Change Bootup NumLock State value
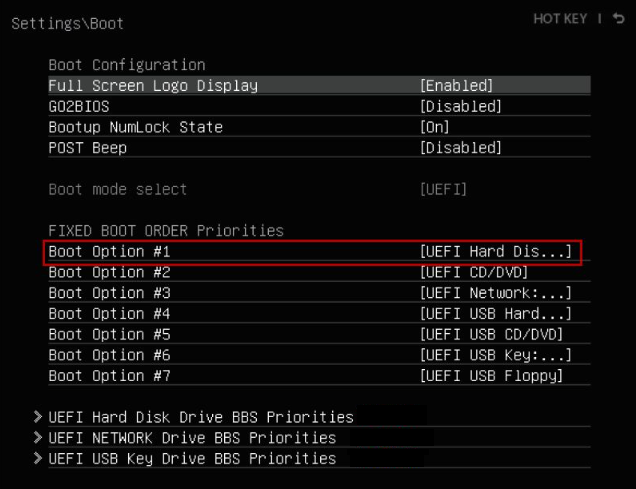Viewport: 636px width, 489px height. [x=435, y=127]
